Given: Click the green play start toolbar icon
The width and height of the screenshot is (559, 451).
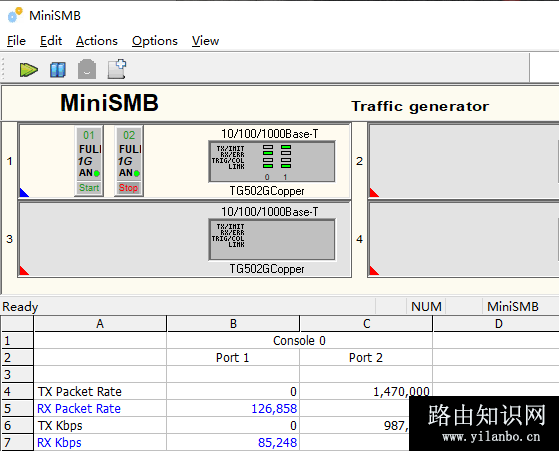Looking at the screenshot, I should 29,70.
